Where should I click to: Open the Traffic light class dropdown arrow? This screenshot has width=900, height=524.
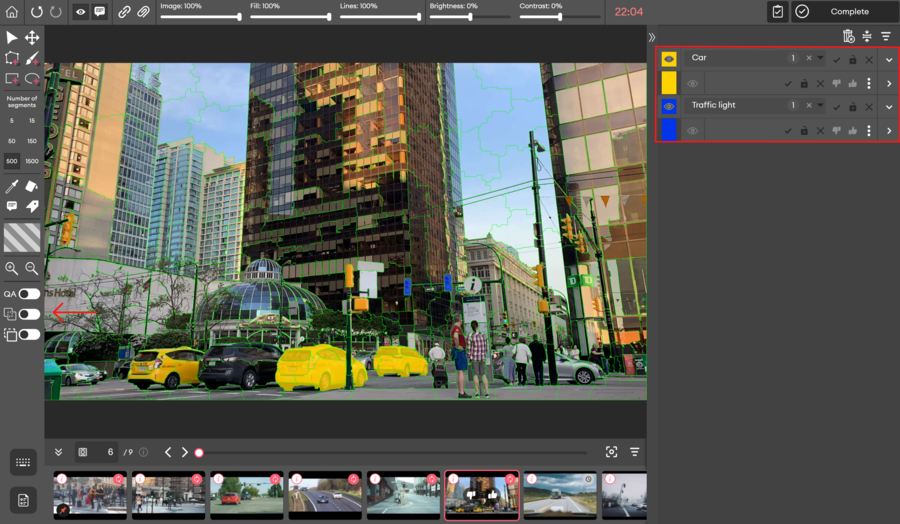click(x=821, y=105)
